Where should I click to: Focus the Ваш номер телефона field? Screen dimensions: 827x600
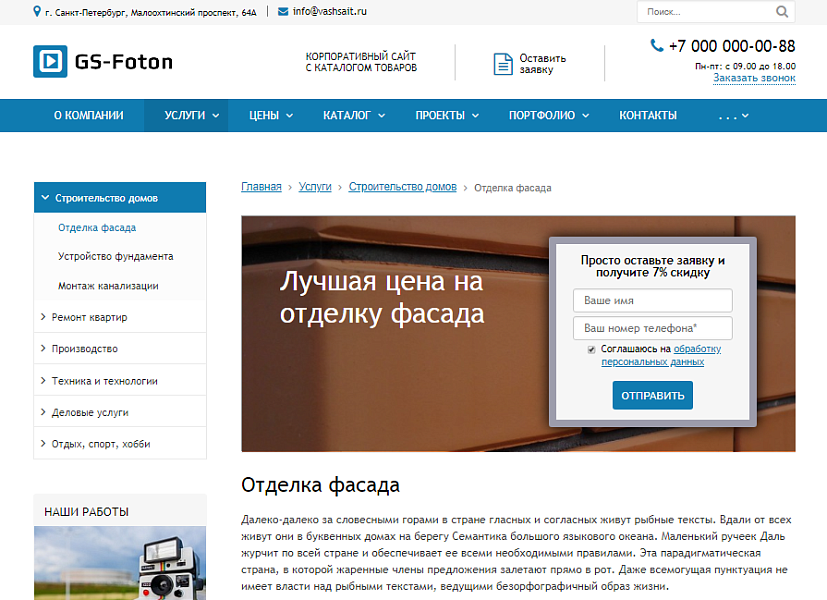coord(652,328)
